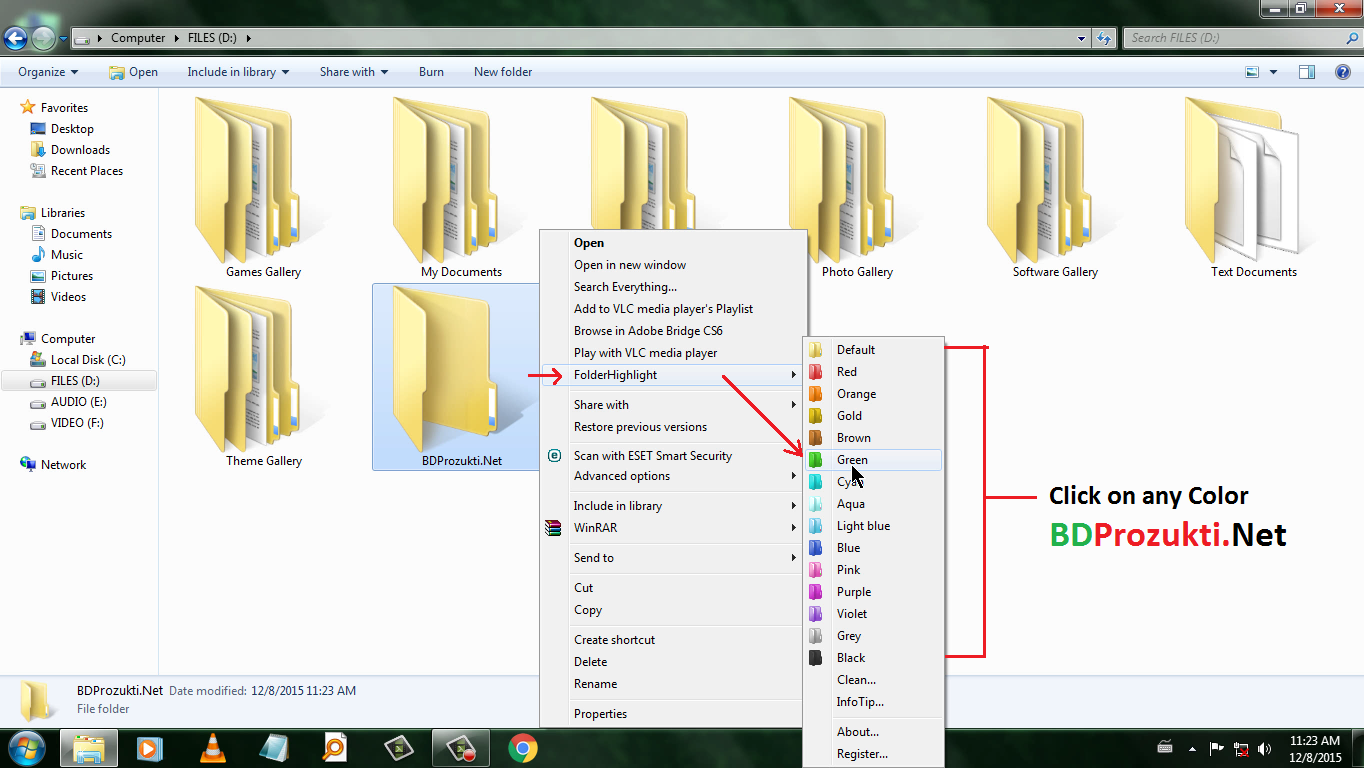Viewport: 1364px width, 768px height.
Task: Click the Back navigation arrow
Action: (x=16, y=39)
